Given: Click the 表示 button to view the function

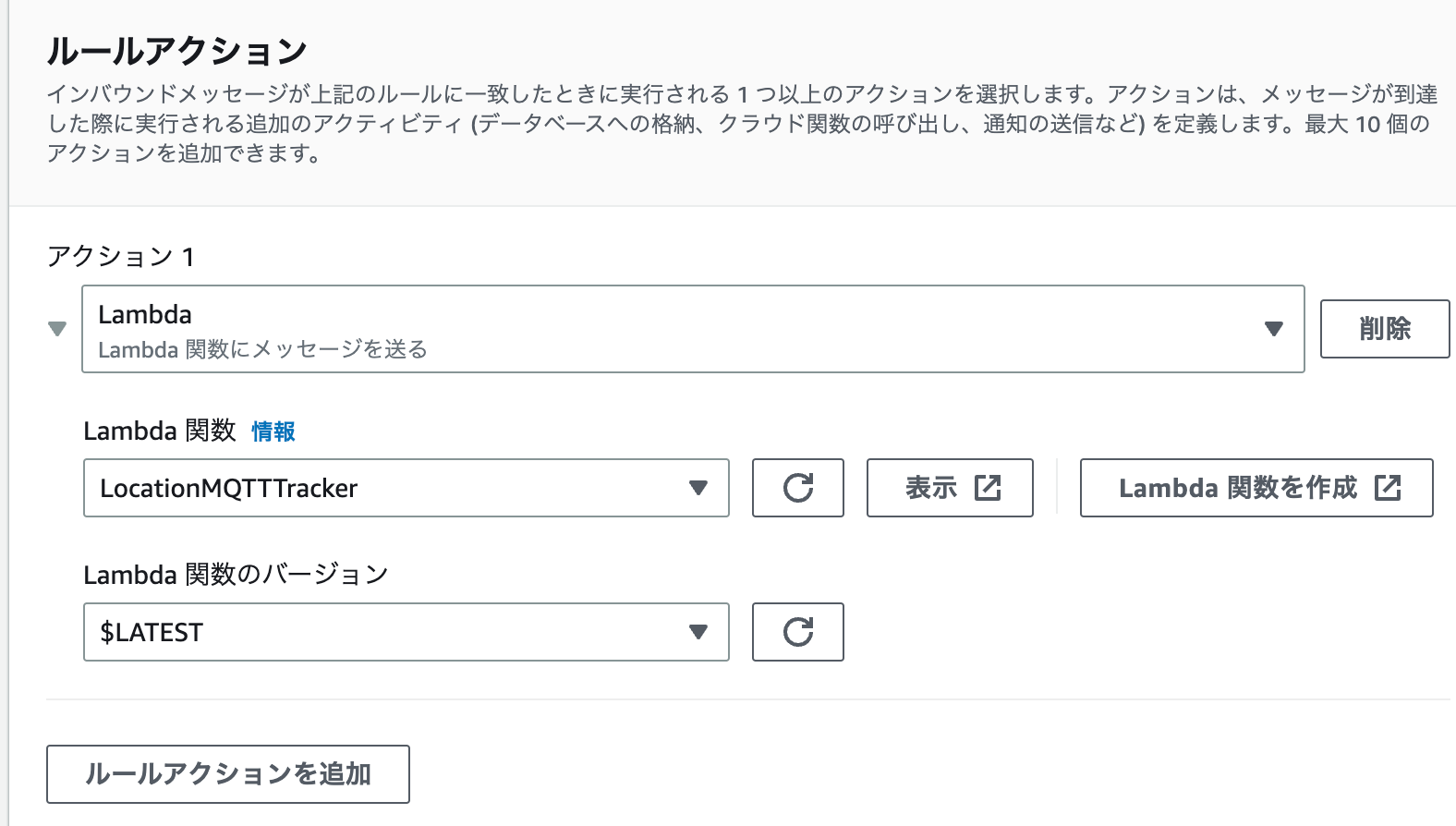Looking at the screenshot, I should tap(950, 488).
